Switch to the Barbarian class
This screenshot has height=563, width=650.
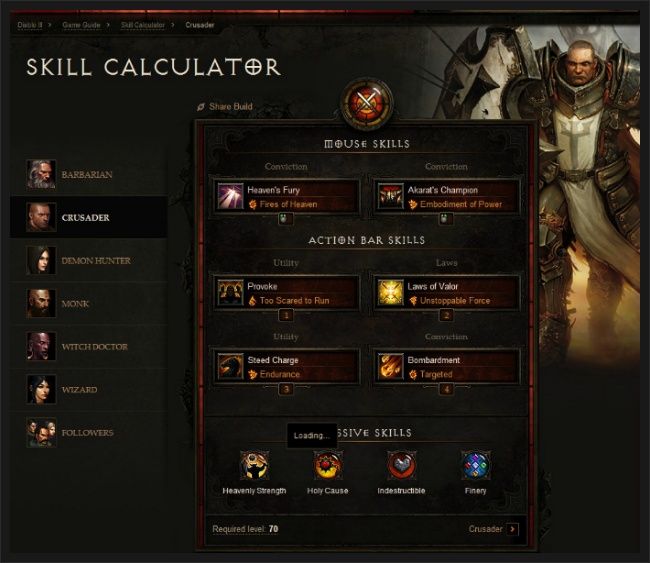(x=89, y=175)
